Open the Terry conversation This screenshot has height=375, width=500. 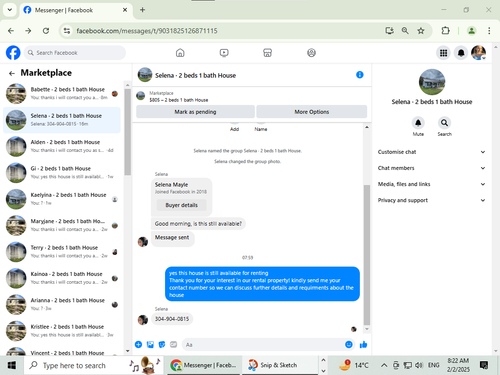coord(62,251)
